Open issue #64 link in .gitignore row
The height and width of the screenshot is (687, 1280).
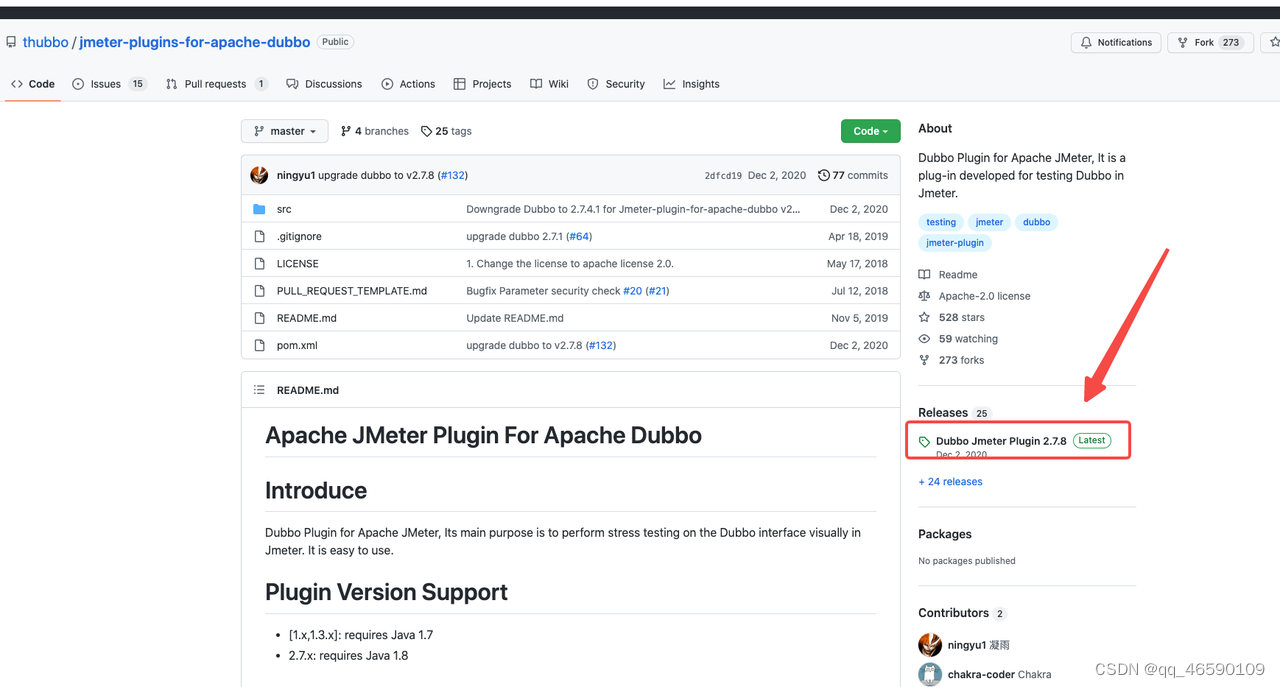click(579, 236)
